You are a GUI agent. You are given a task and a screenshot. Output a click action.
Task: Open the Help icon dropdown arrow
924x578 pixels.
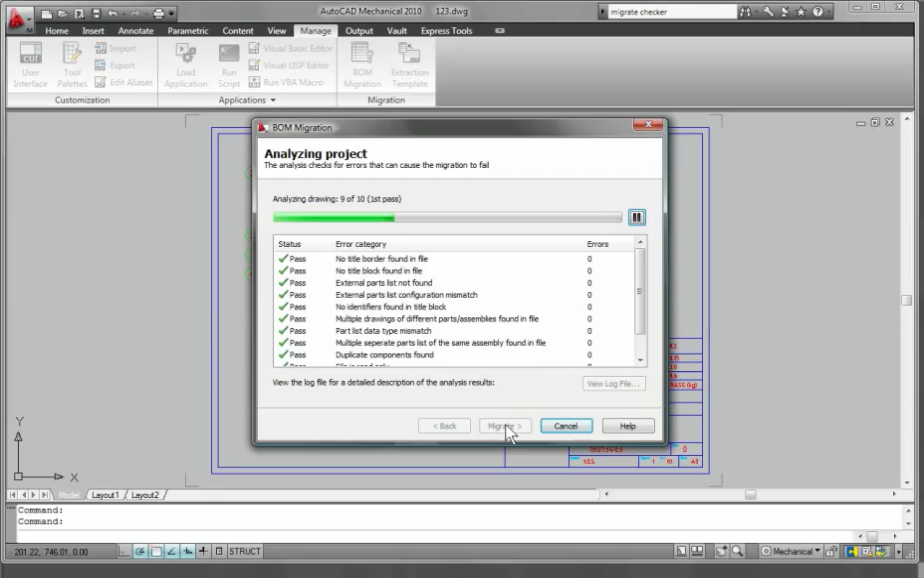(828, 12)
